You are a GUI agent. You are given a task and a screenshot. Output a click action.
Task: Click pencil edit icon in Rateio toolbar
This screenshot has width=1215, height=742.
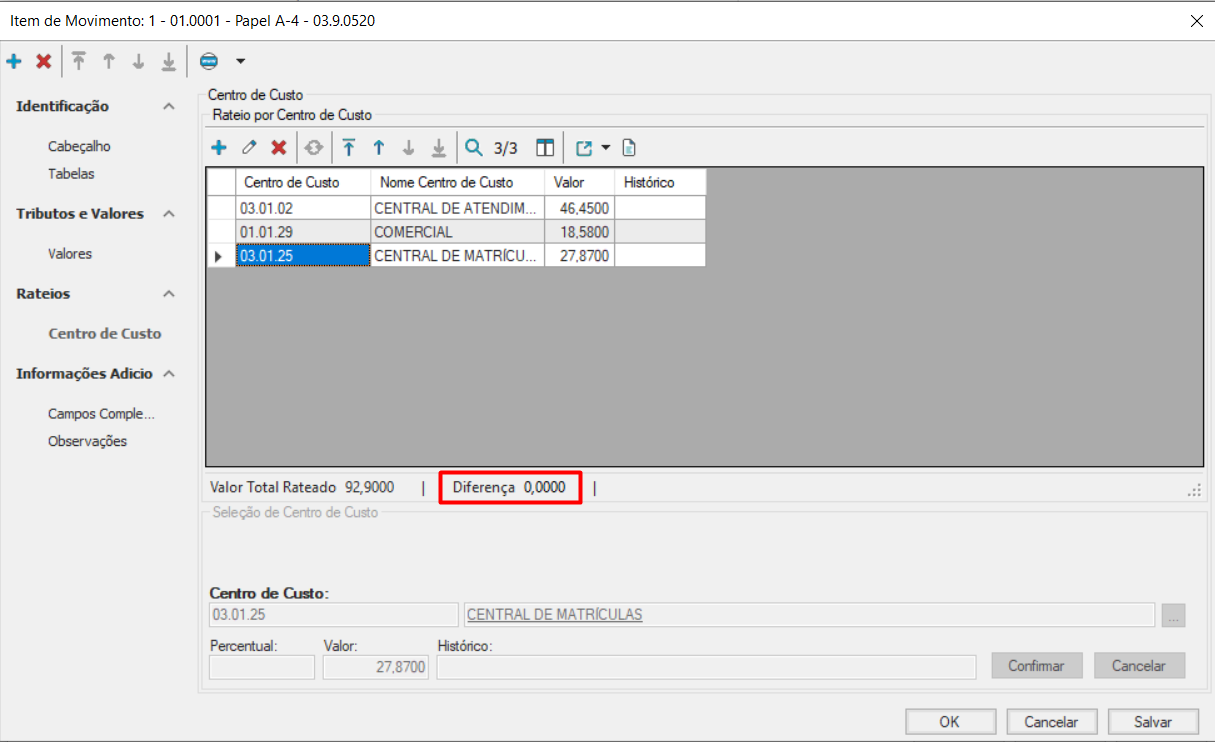click(x=249, y=148)
